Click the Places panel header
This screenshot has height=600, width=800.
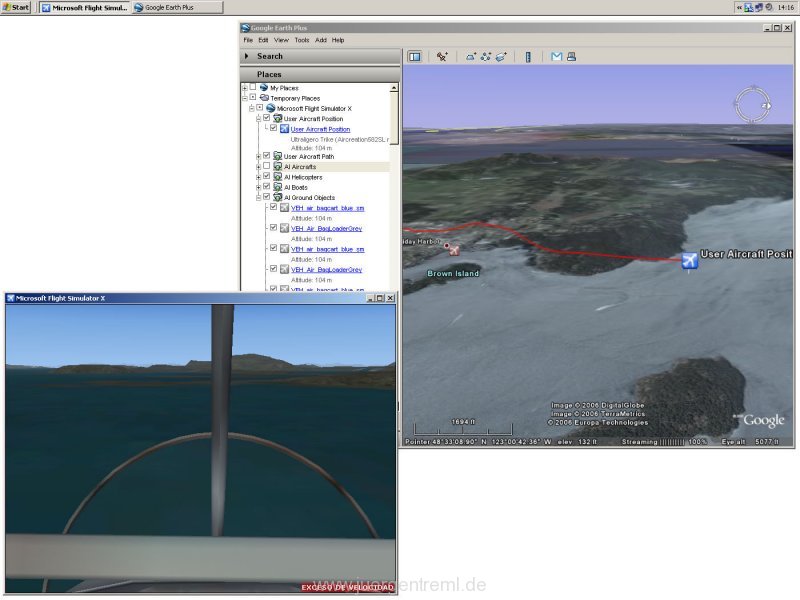(320, 74)
